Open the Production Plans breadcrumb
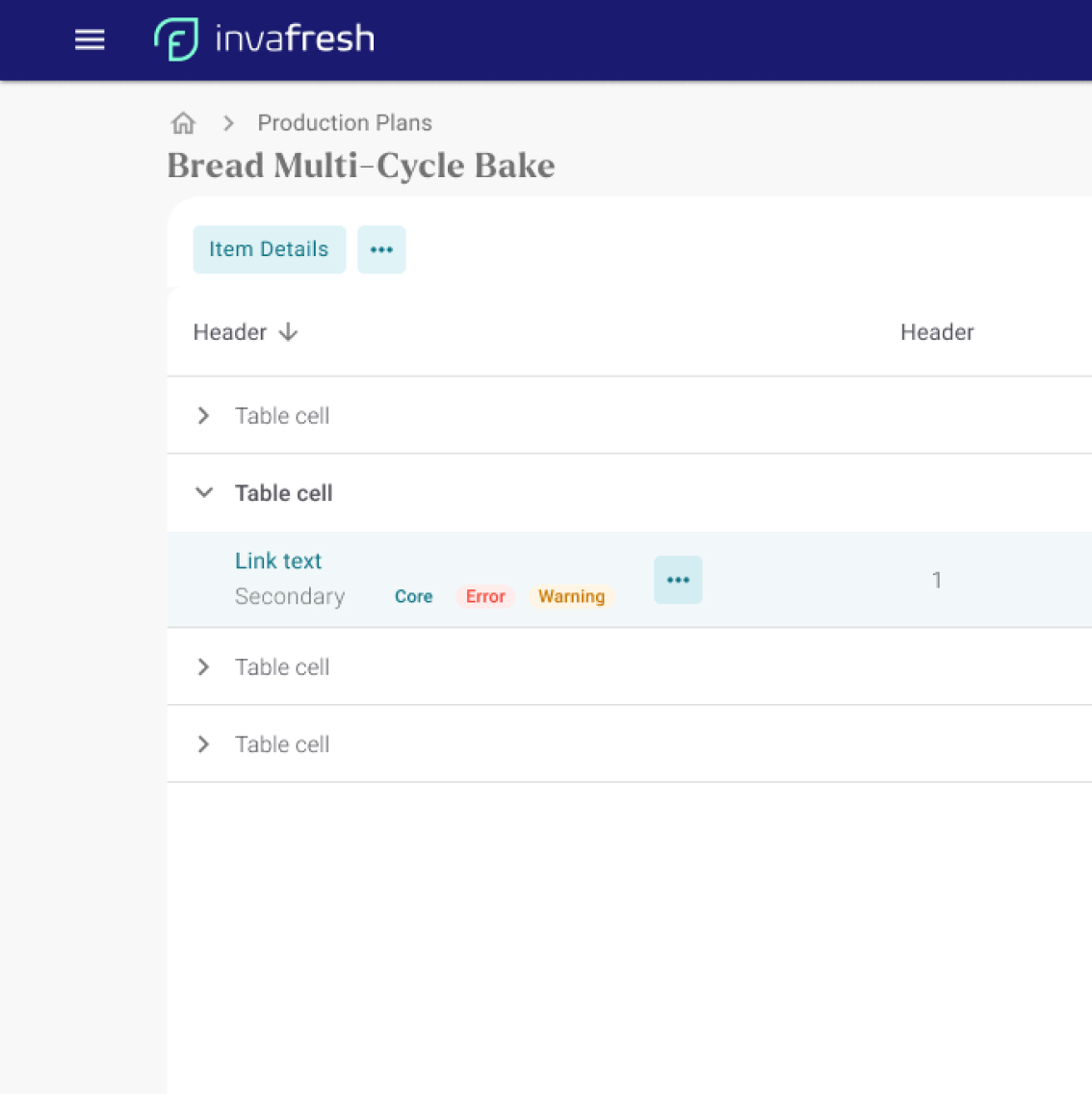This screenshot has width=1092, height=1094. tap(344, 123)
